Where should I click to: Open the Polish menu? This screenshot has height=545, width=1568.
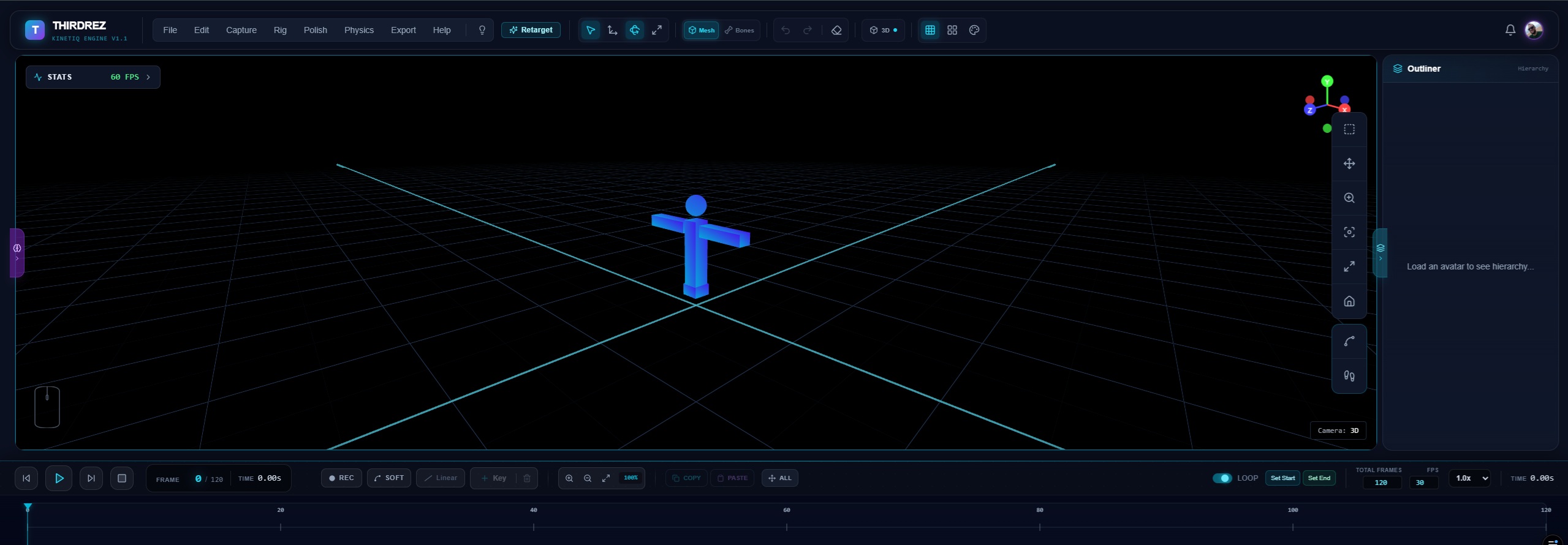click(316, 30)
